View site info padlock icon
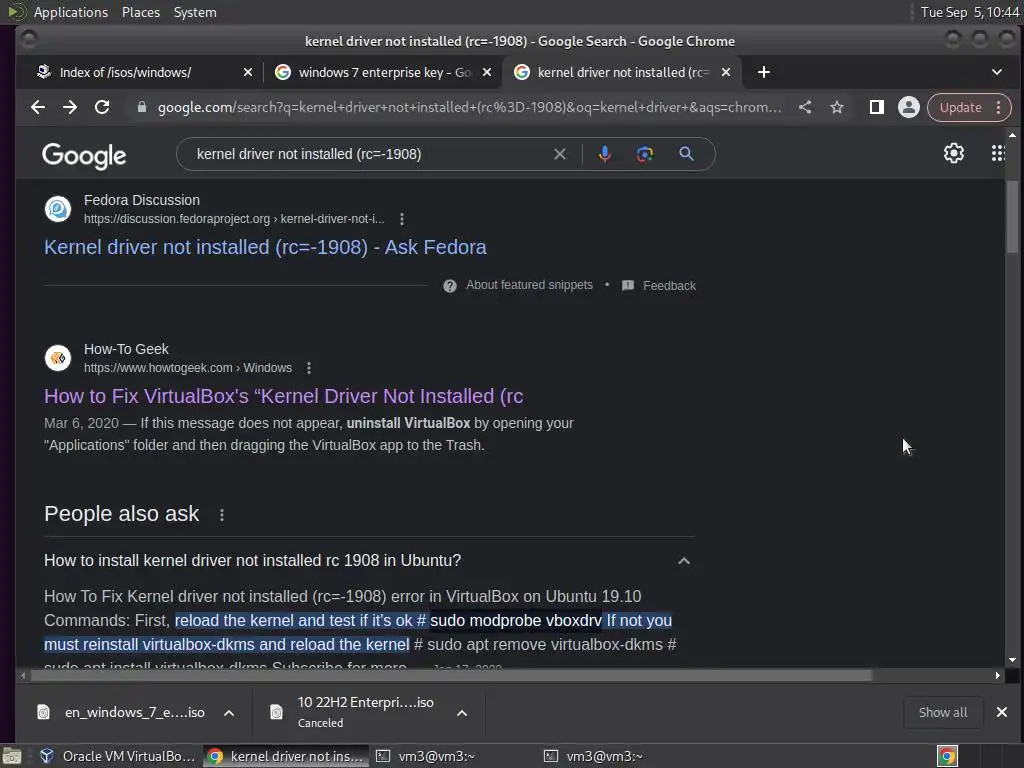Screen dimensions: 1024x768 [142, 107]
